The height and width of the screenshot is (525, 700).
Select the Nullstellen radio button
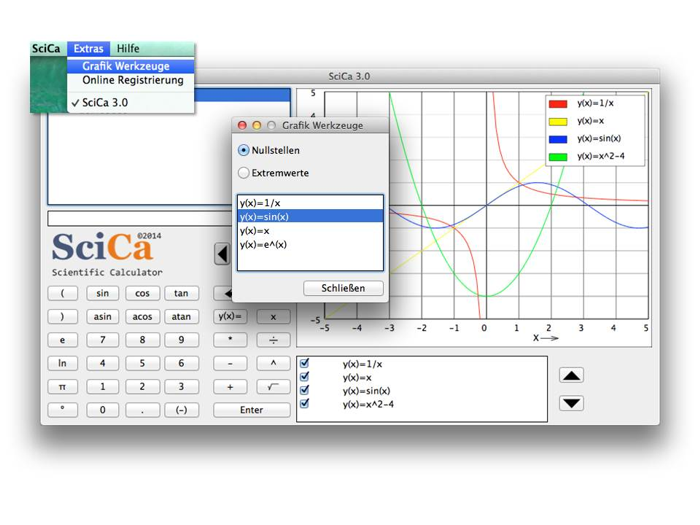[x=244, y=150]
